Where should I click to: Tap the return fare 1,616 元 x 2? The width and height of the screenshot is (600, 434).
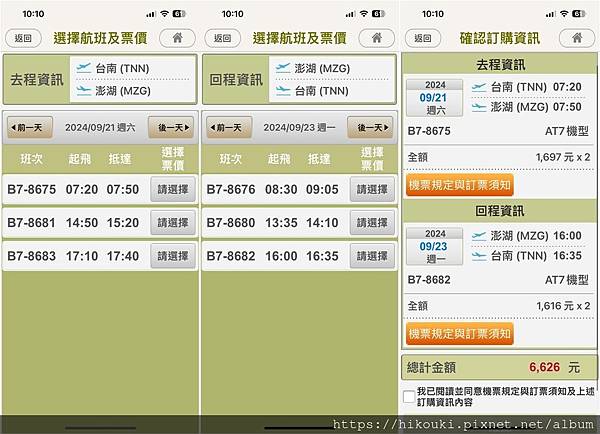pyautogui.click(x=563, y=306)
